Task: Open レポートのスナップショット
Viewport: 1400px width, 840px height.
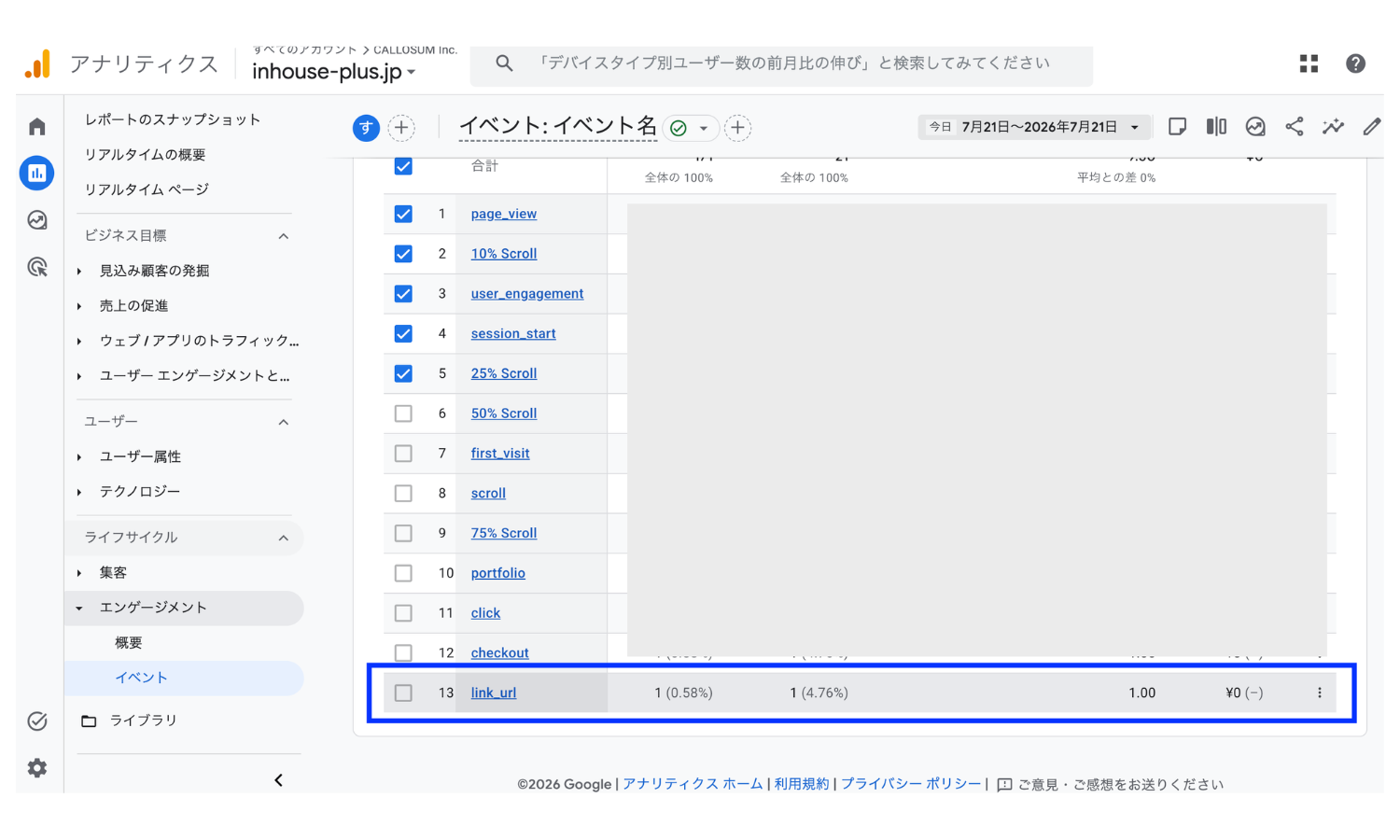Action: pyautogui.click(x=173, y=119)
